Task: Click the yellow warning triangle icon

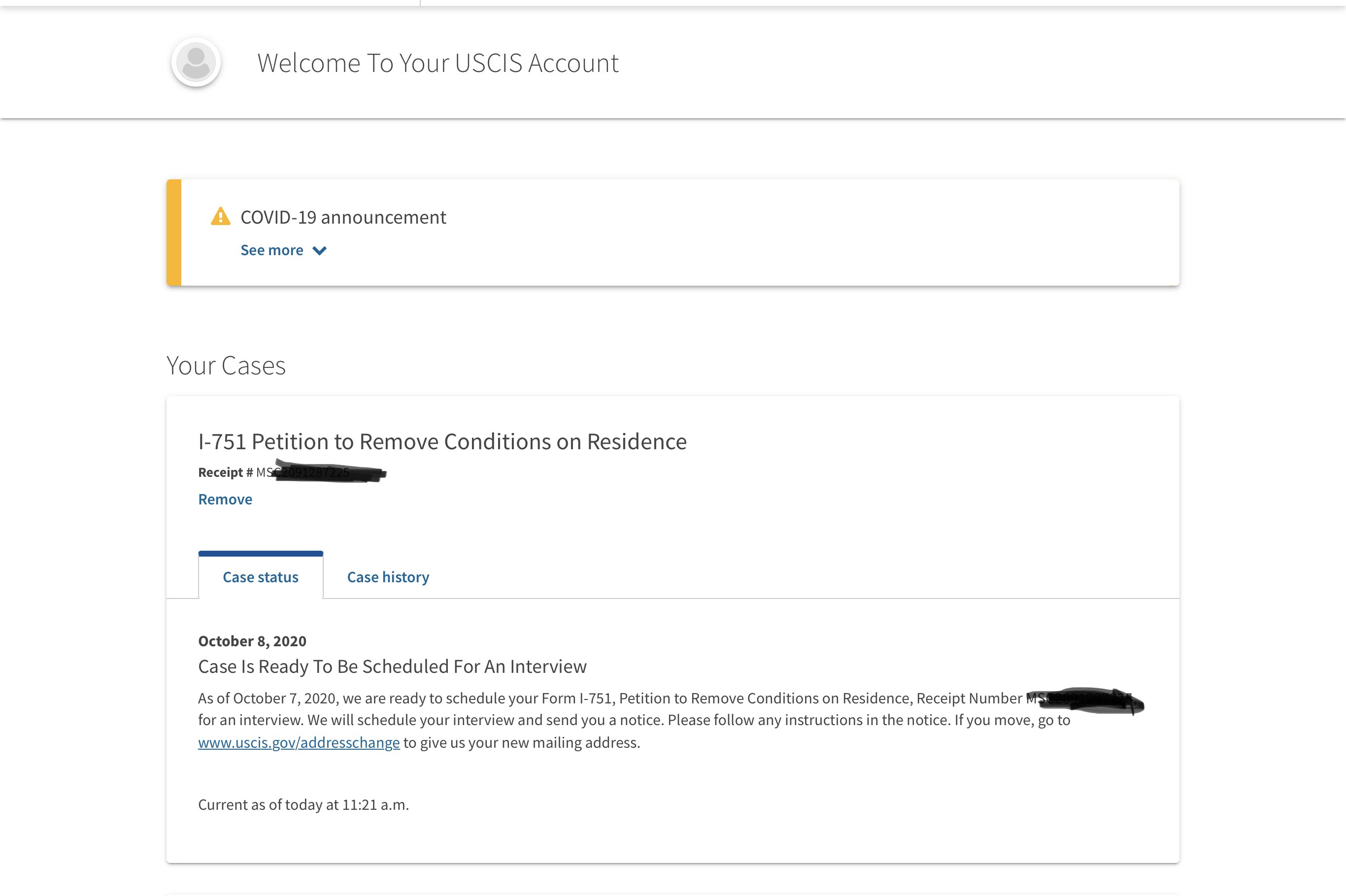Action: click(x=221, y=217)
